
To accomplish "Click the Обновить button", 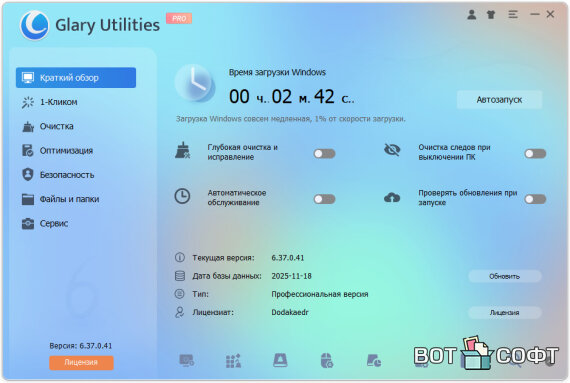I will [505, 276].
